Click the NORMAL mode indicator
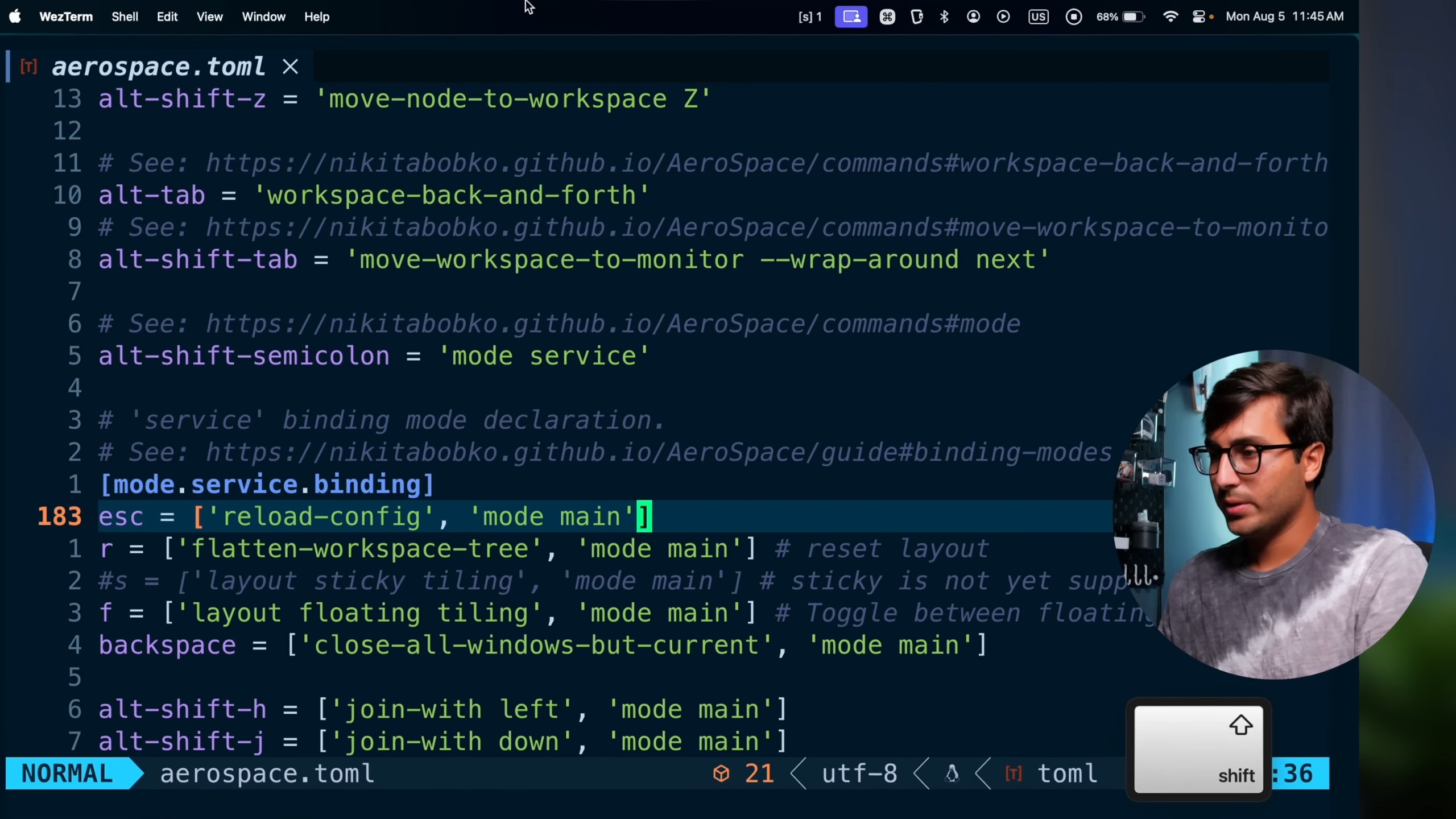This screenshot has height=819, width=1456. pos(67,774)
